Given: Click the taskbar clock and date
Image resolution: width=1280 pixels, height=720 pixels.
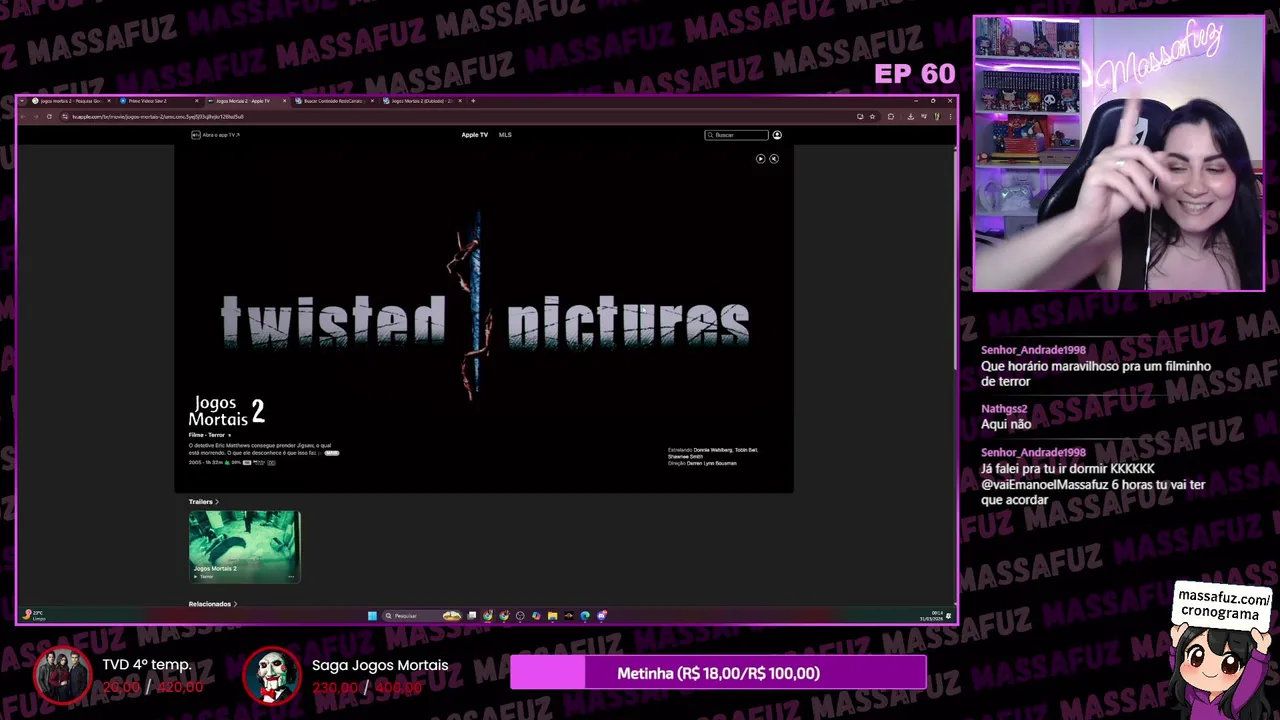Looking at the screenshot, I should pos(932,616).
